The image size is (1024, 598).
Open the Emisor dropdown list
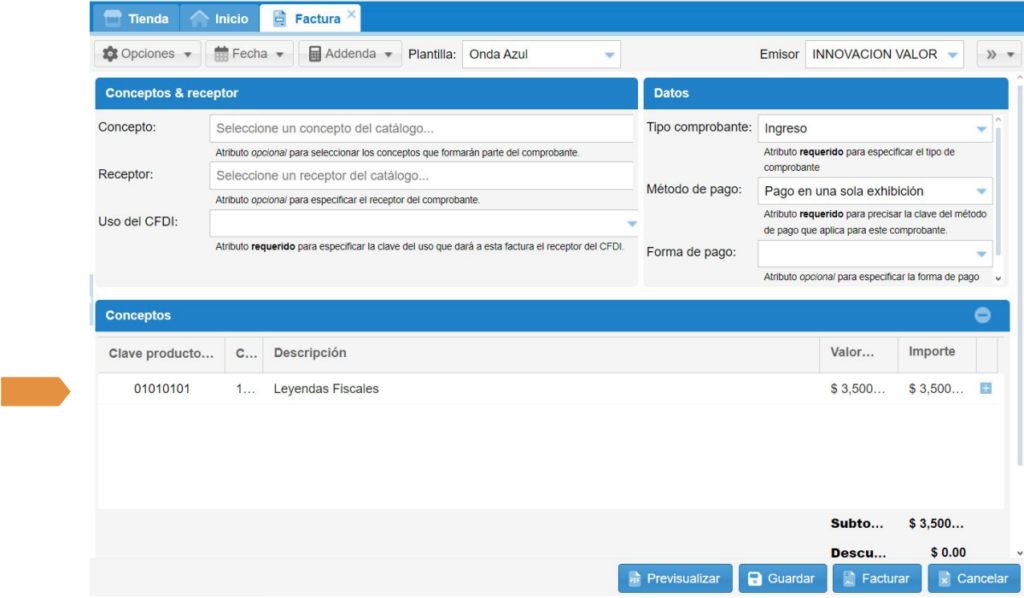(952, 55)
